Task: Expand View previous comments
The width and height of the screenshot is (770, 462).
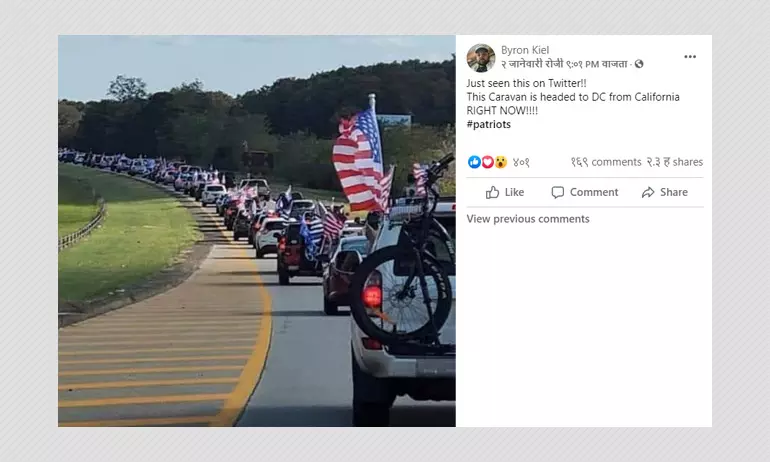Action: pos(528,219)
